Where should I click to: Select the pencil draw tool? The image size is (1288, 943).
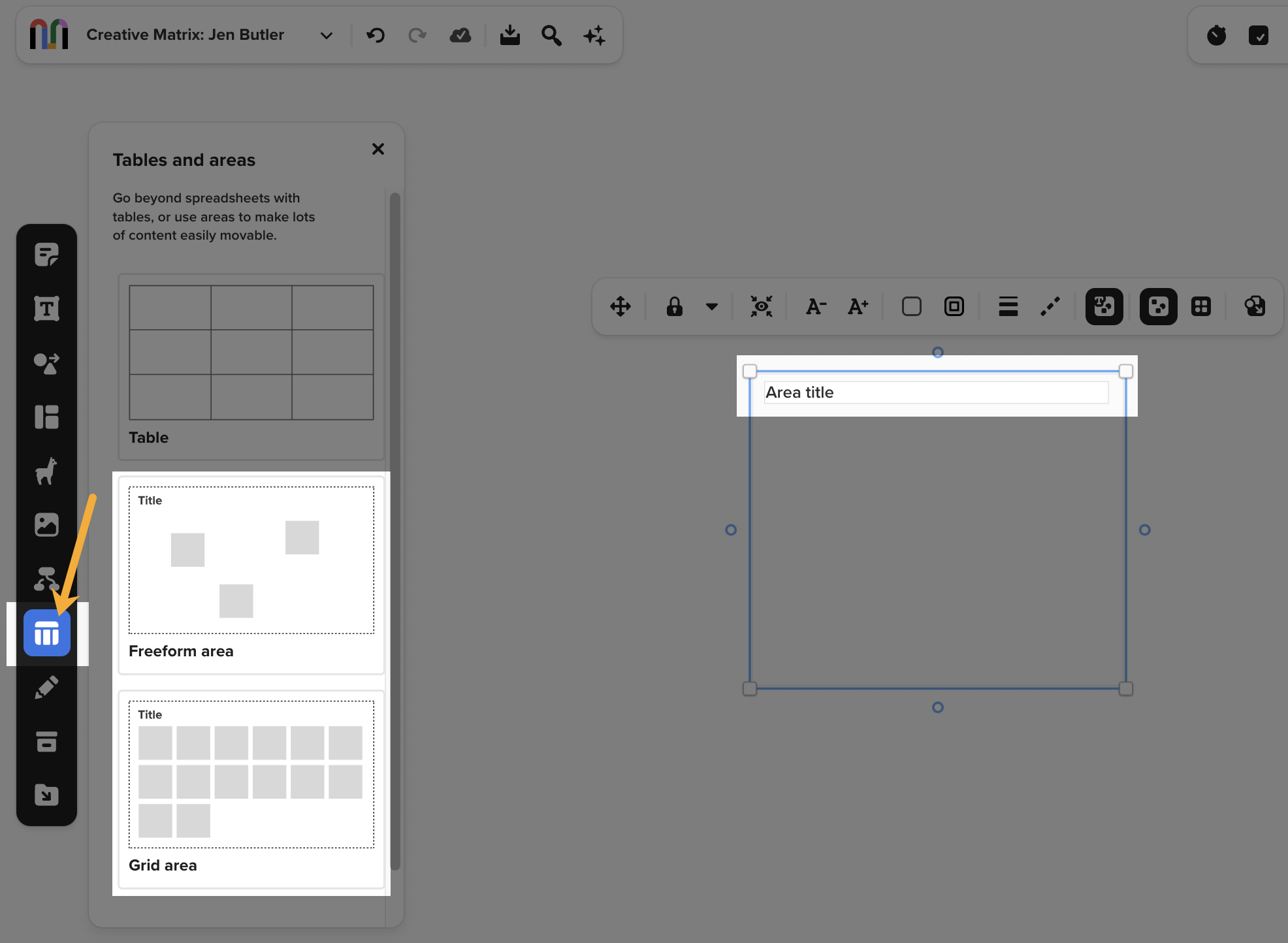point(46,688)
